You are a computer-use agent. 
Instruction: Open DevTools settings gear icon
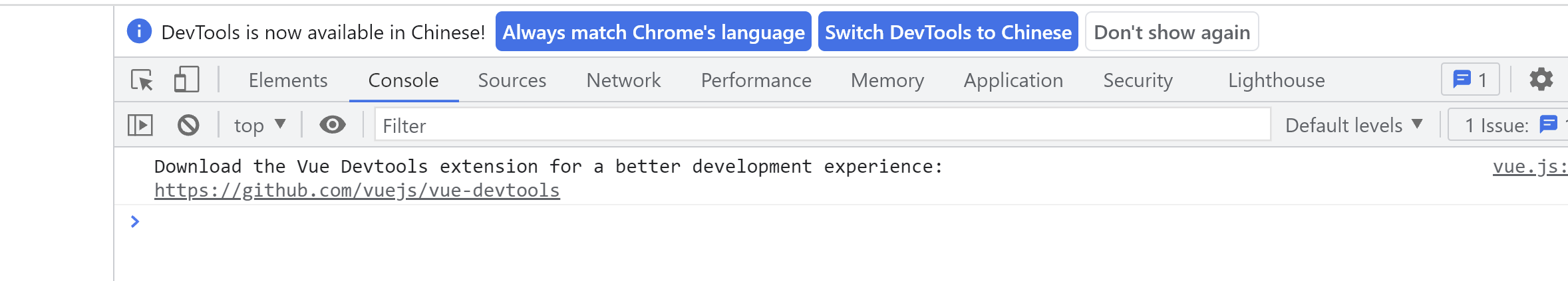click(x=1541, y=80)
